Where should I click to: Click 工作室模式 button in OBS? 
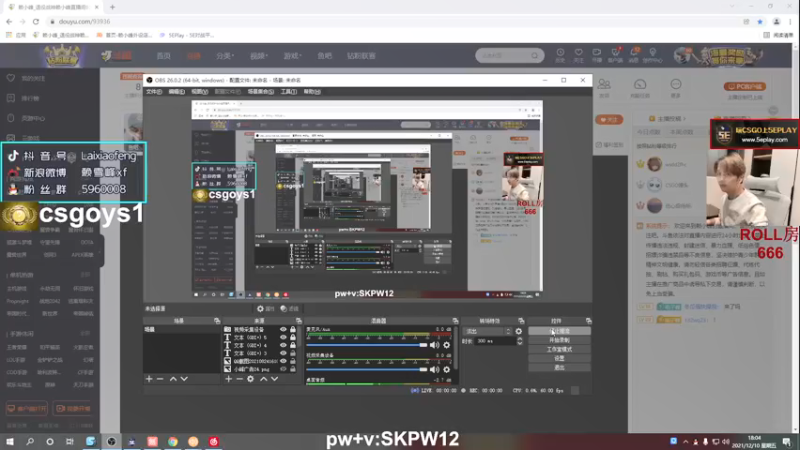coord(559,349)
